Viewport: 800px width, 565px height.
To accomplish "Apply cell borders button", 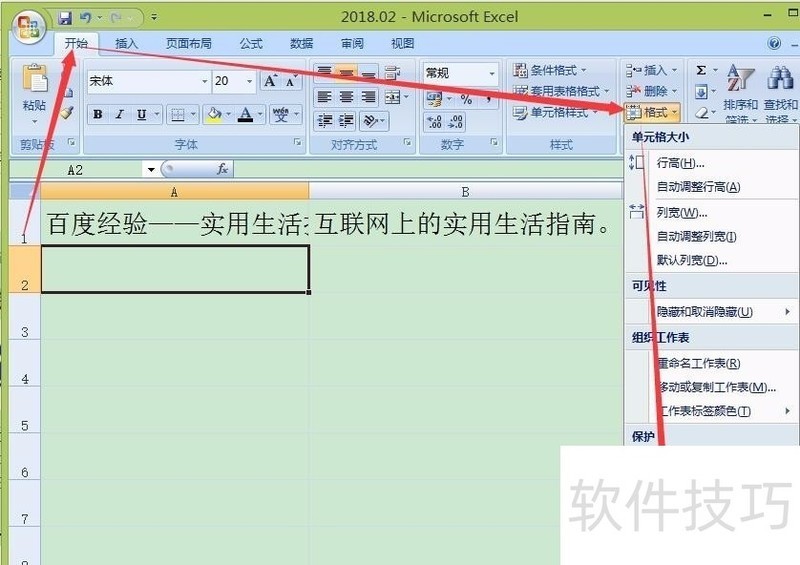I will pyautogui.click(x=178, y=114).
